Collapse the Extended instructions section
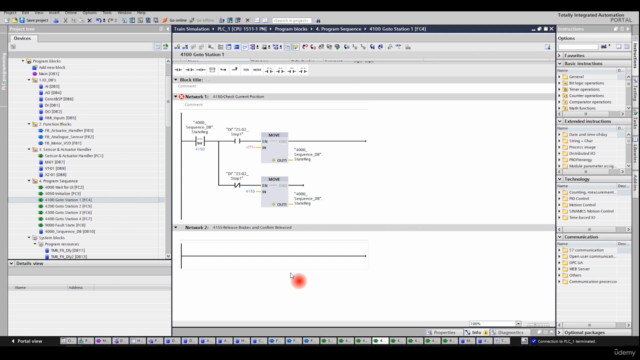This screenshot has height=360, width=640. click(560, 122)
